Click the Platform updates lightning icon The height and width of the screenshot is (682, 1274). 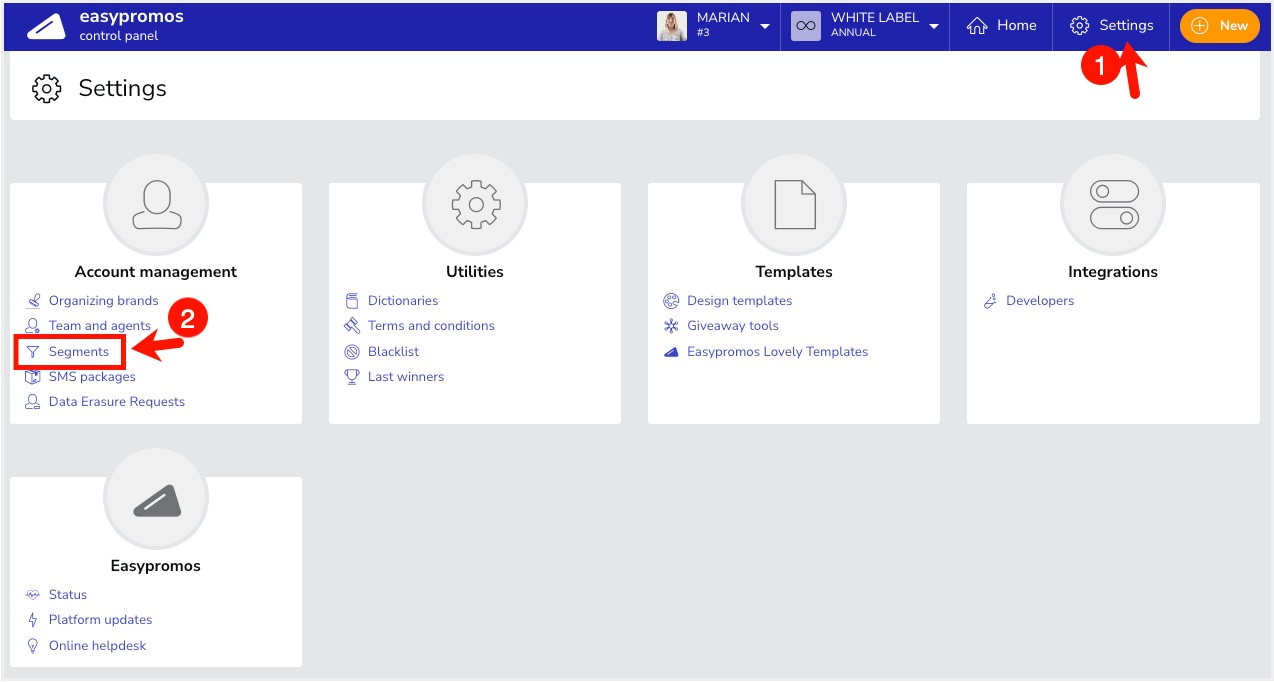33,619
